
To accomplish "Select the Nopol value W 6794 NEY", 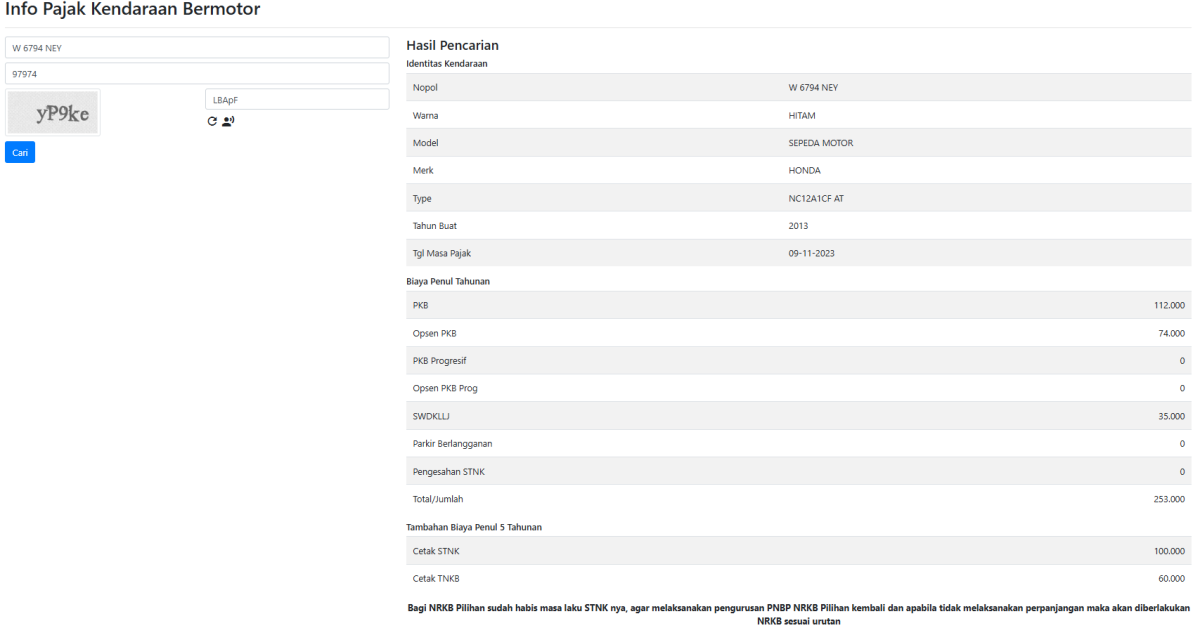I will 813,88.
